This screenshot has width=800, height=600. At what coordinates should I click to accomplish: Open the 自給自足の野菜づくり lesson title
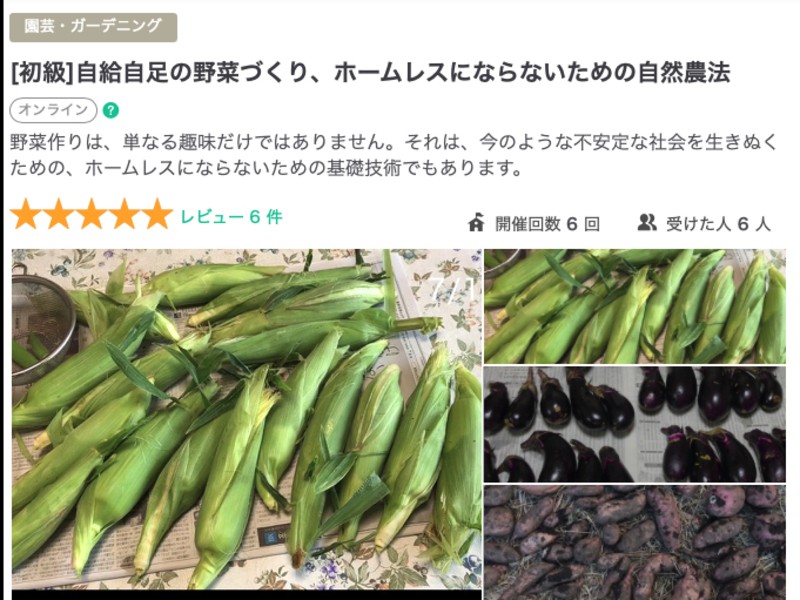(370, 72)
